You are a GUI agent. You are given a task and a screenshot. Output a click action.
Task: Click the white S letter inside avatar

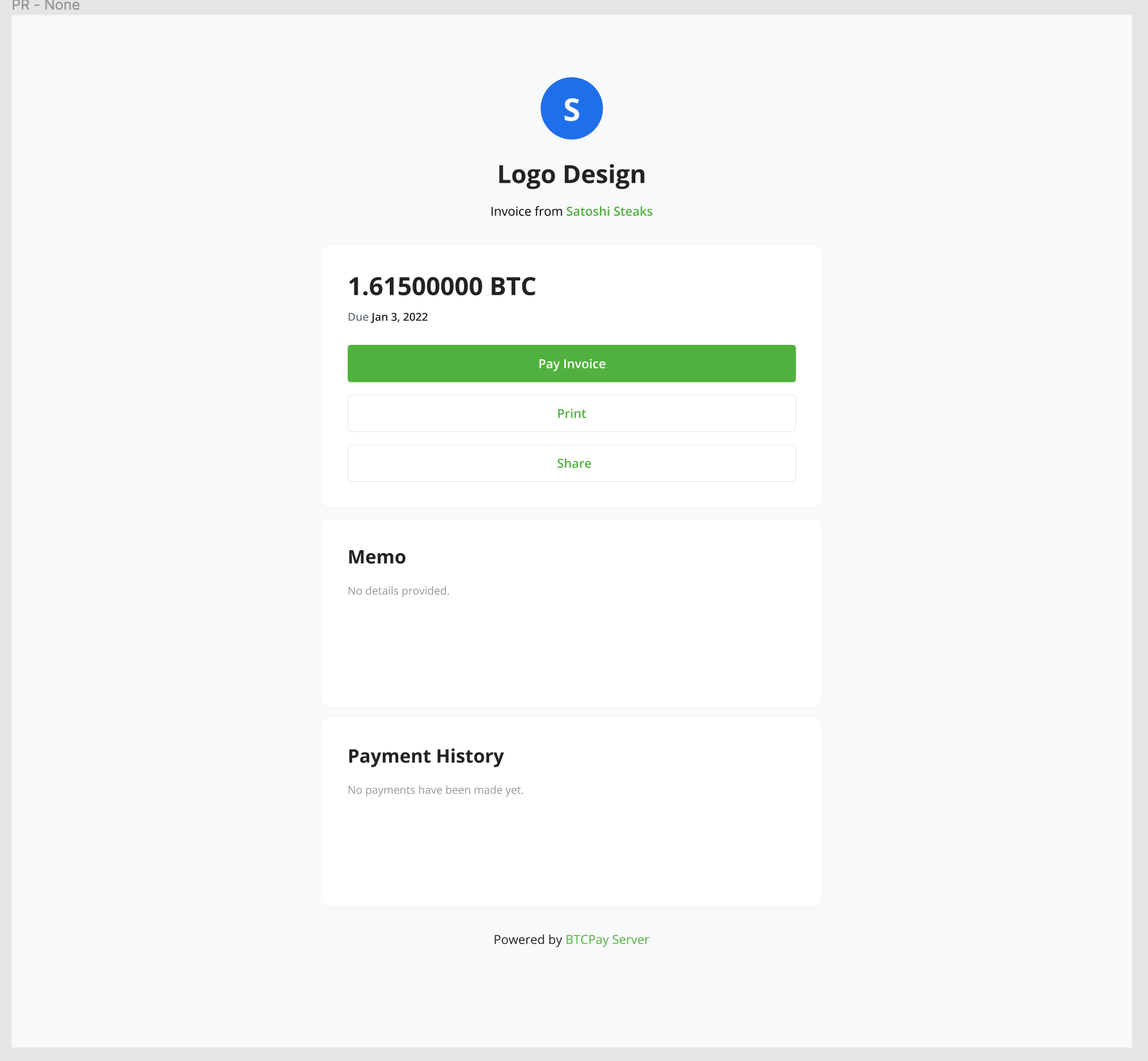[571, 108]
